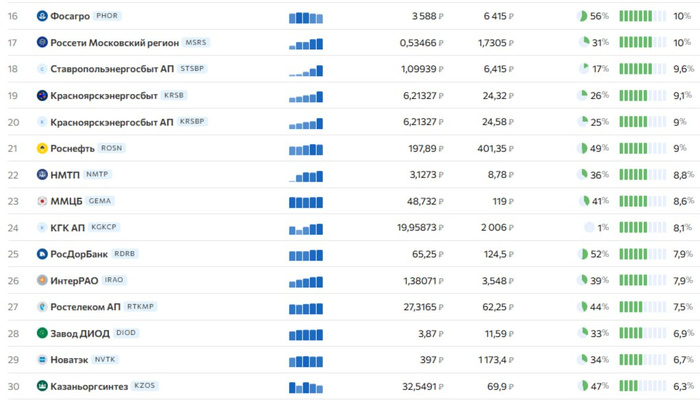Open the Фосагро stock page

pos(70,16)
